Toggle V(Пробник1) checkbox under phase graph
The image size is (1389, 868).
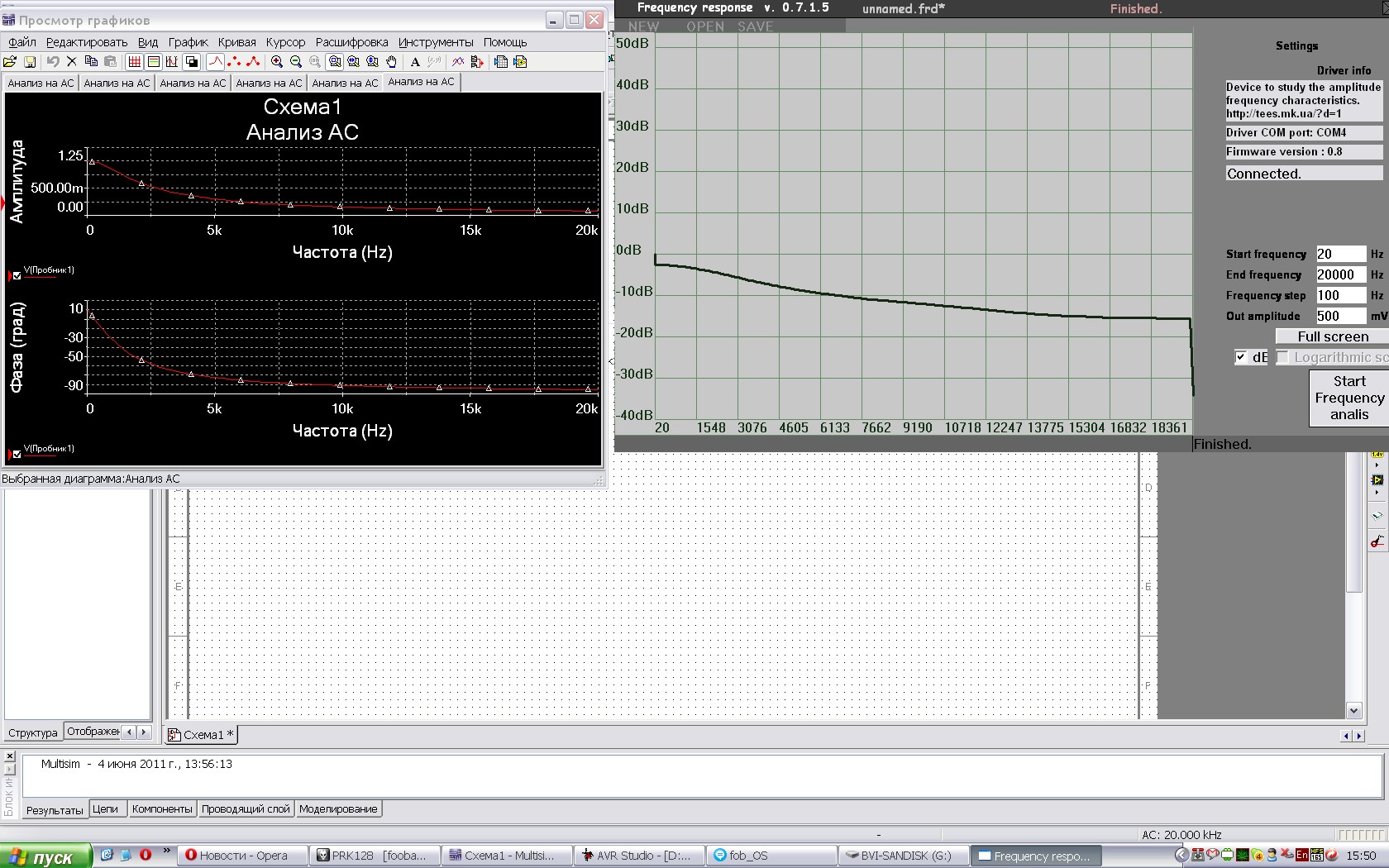[17, 455]
